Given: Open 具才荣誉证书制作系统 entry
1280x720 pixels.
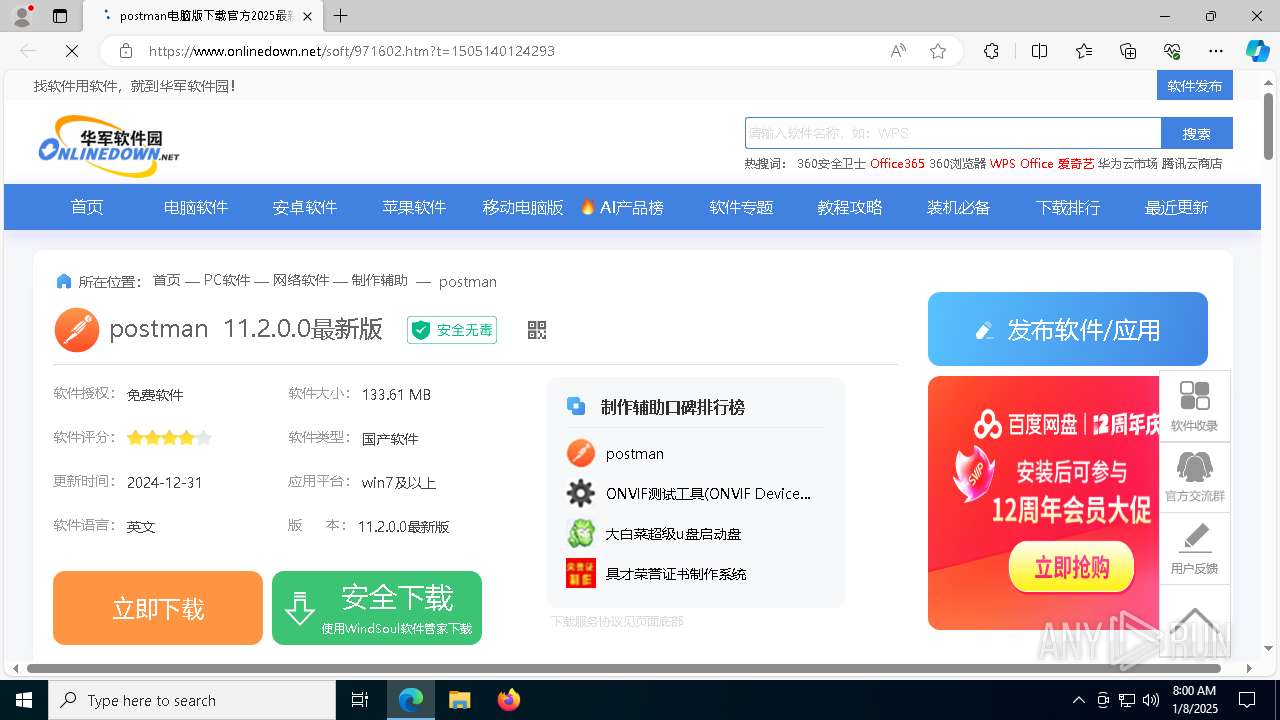Looking at the screenshot, I should click(676, 574).
